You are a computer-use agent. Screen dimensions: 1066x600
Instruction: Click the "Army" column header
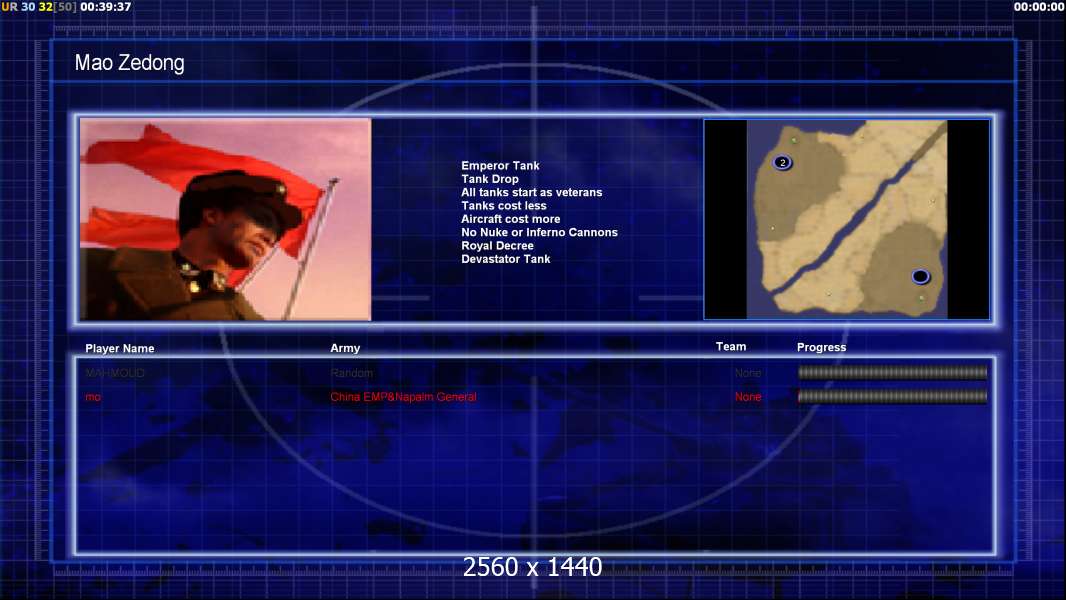pyautogui.click(x=345, y=348)
